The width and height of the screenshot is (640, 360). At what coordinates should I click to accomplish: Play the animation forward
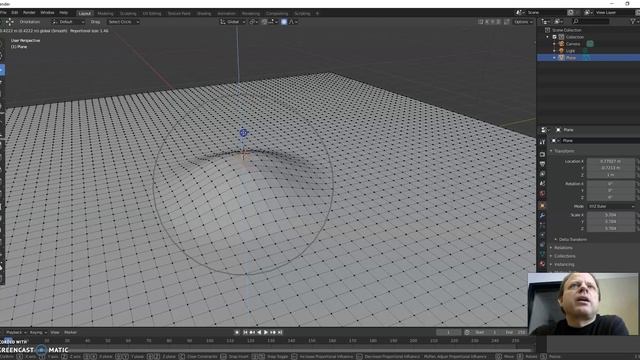click(266, 332)
